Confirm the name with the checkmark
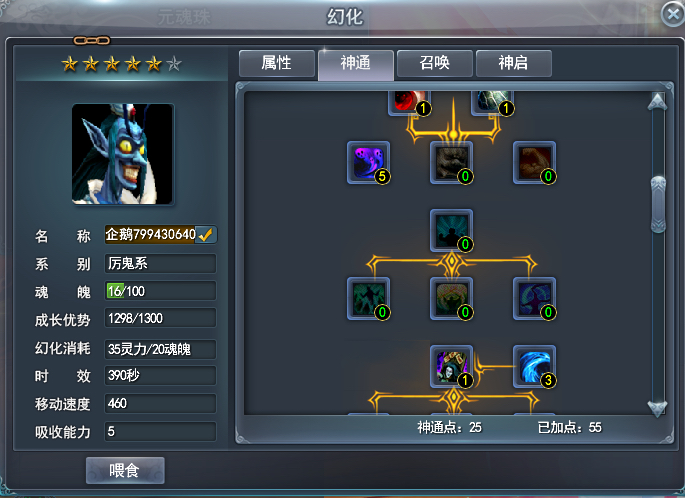 pyautogui.click(x=205, y=235)
